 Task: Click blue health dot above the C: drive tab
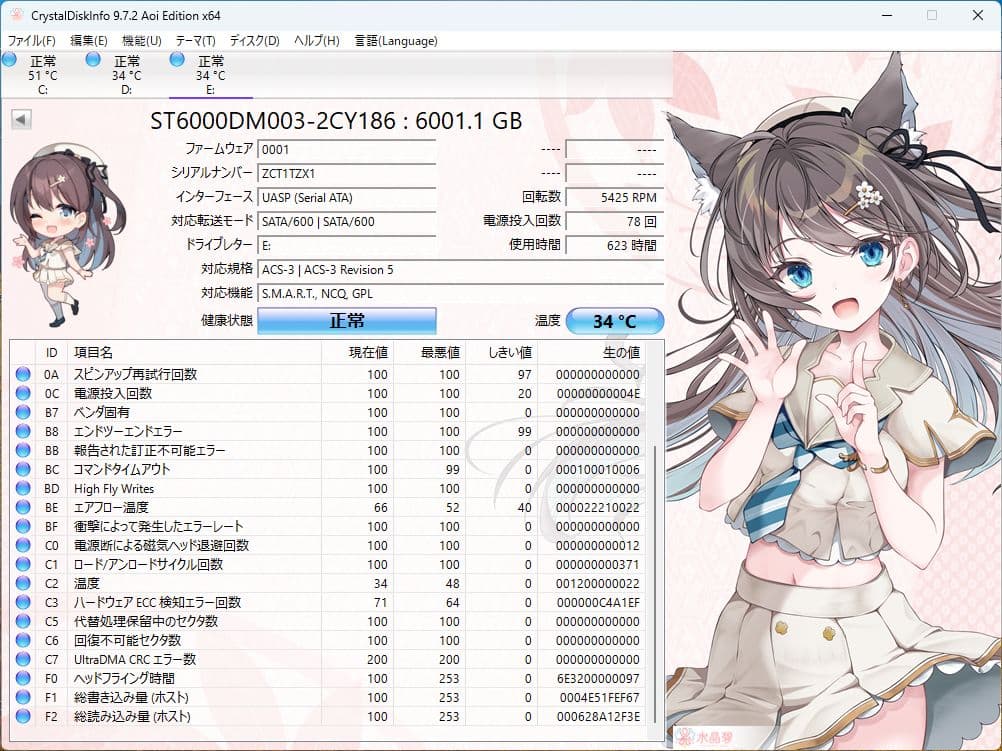click(11, 62)
